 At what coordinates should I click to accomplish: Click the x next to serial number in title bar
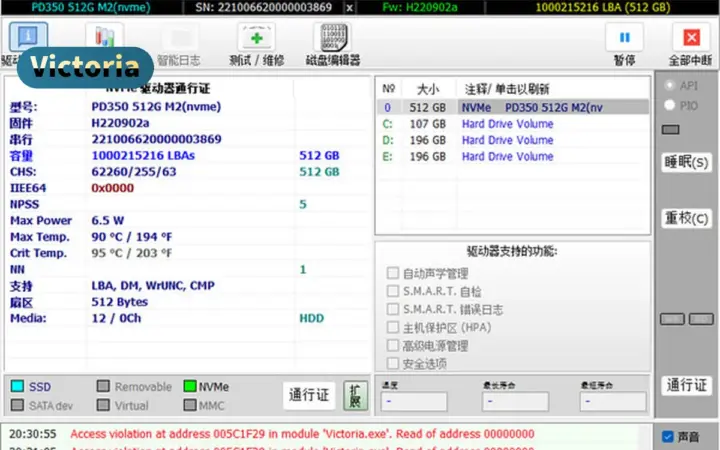[350, 7]
